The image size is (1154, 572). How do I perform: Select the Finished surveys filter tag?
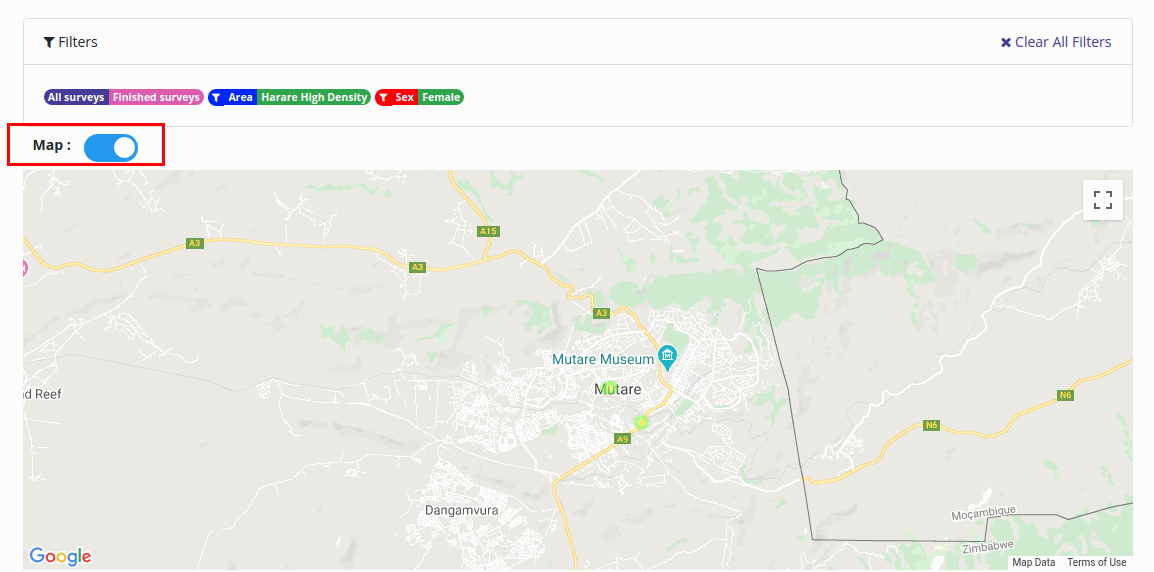pos(156,97)
